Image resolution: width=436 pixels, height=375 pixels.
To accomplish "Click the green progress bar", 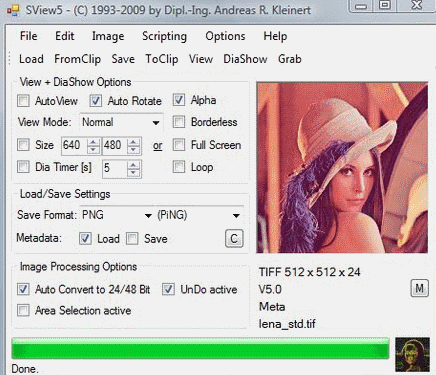I will click(200, 348).
